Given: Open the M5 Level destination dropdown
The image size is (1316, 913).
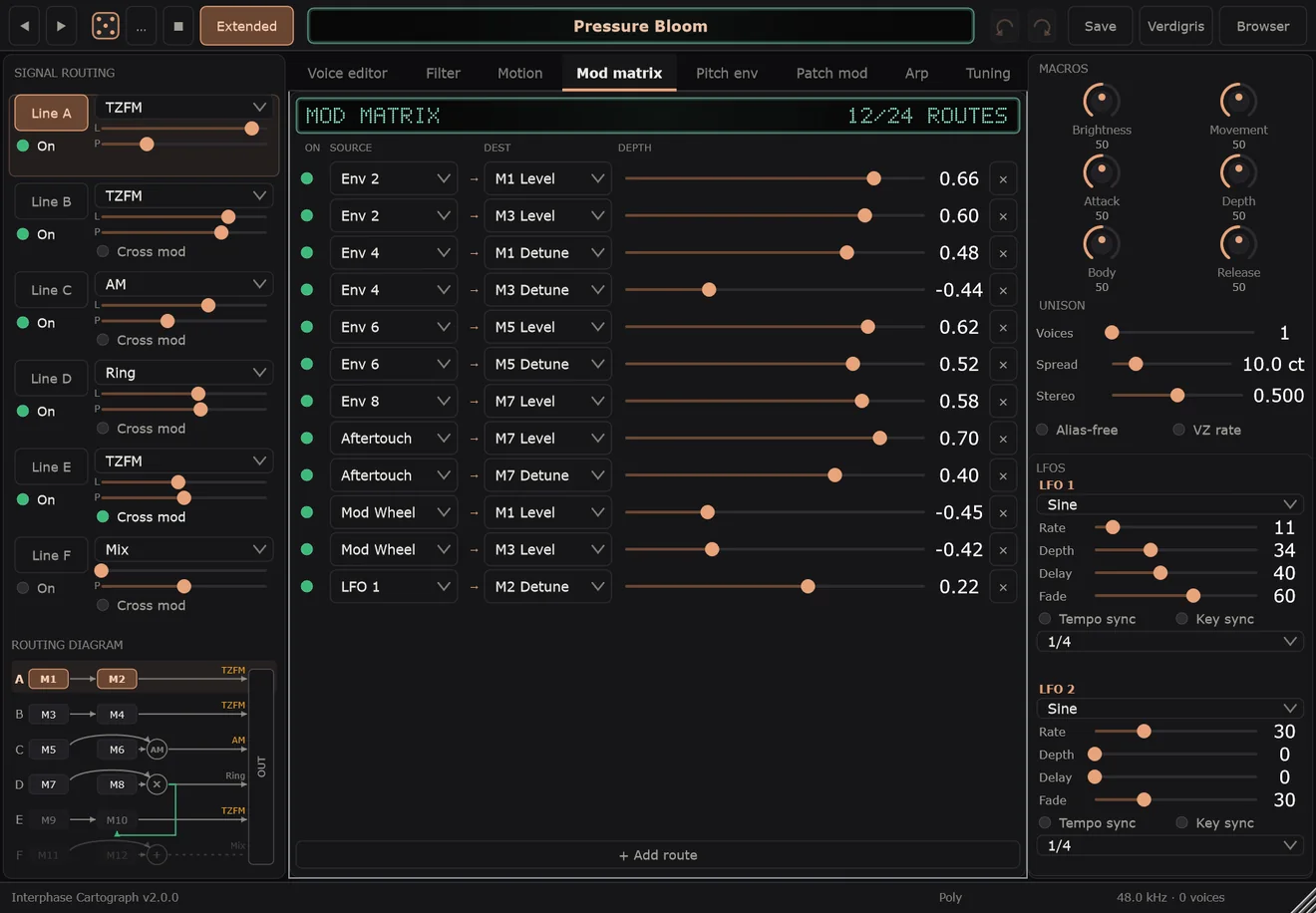Looking at the screenshot, I should point(547,328).
